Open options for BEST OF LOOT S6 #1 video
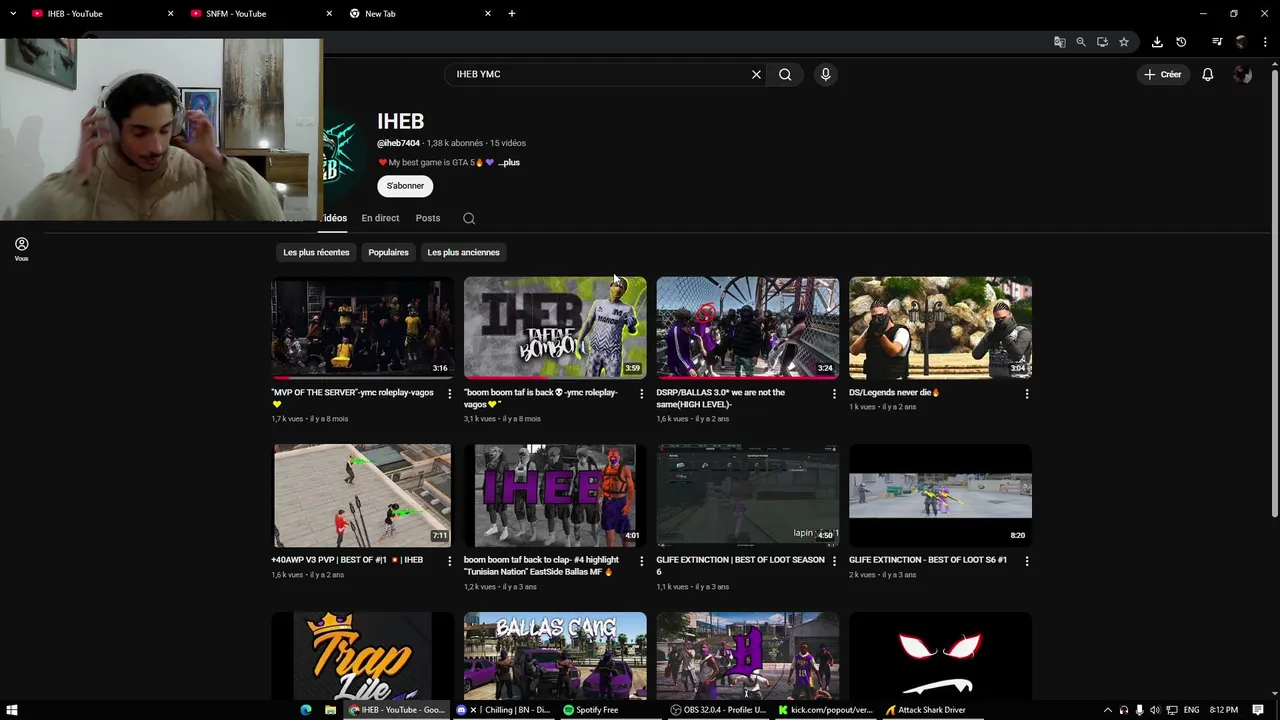This screenshot has height=720, width=1280. coord(1027,561)
